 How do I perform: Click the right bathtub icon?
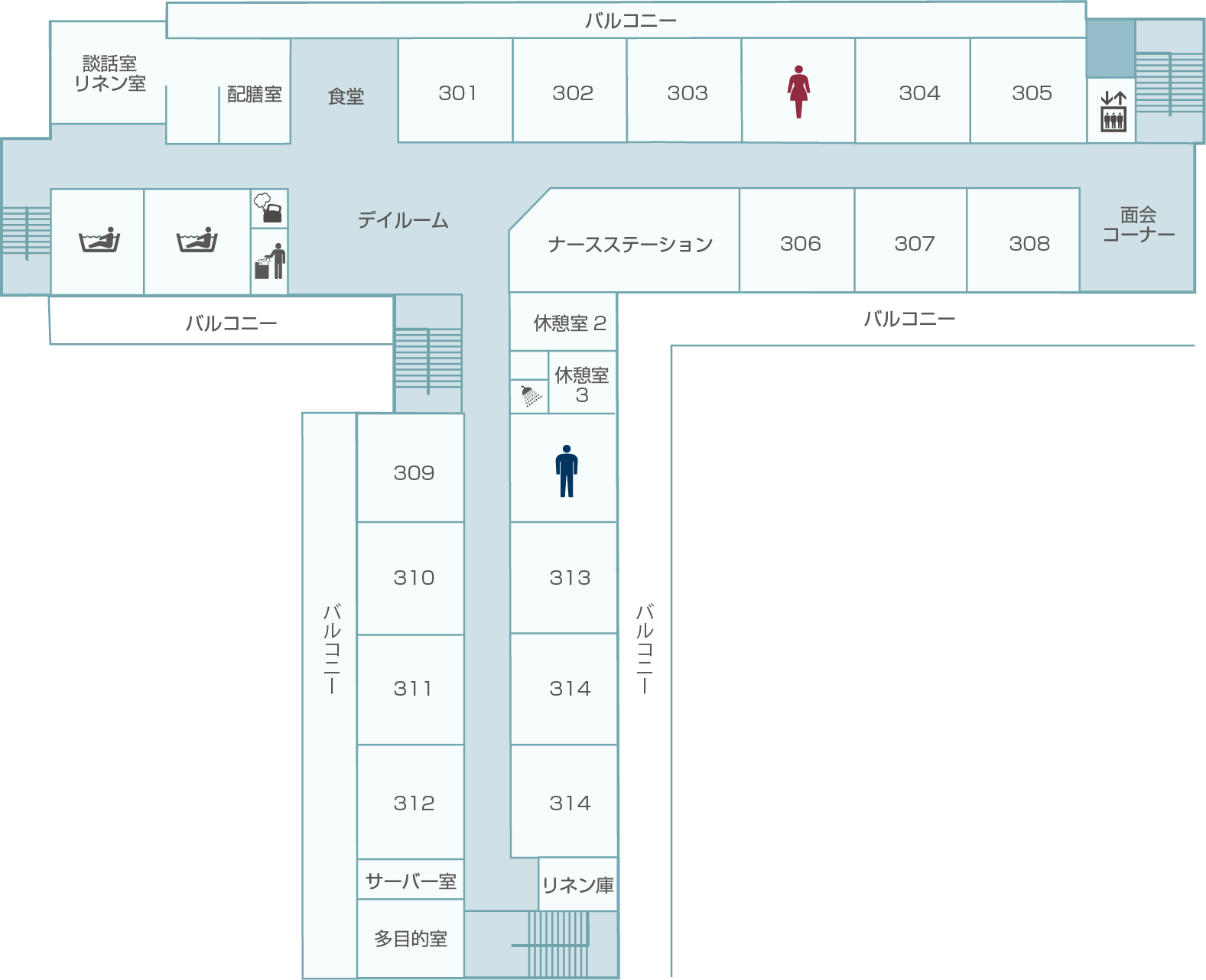(197, 240)
